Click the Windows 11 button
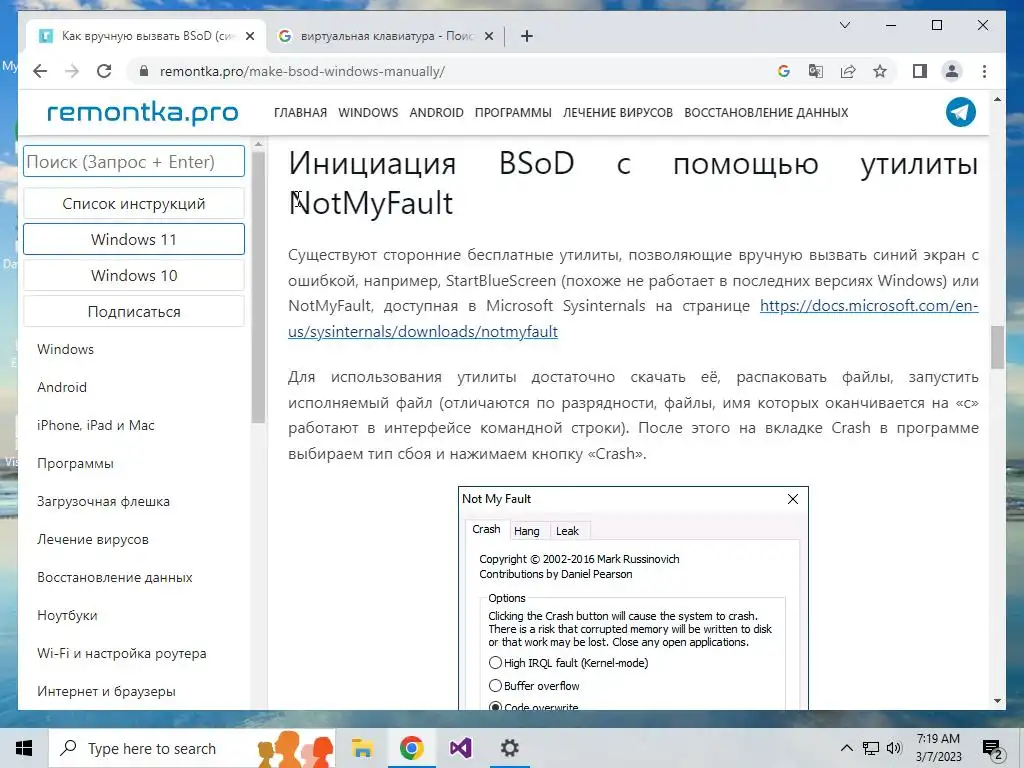1024x768 pixels. [134, 240]
